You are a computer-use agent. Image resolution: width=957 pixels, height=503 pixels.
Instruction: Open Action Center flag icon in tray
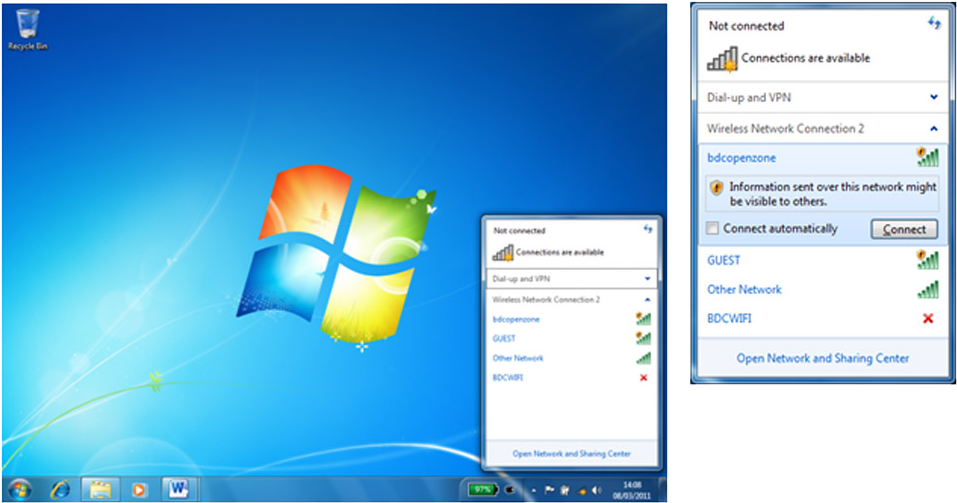point(549,490)
